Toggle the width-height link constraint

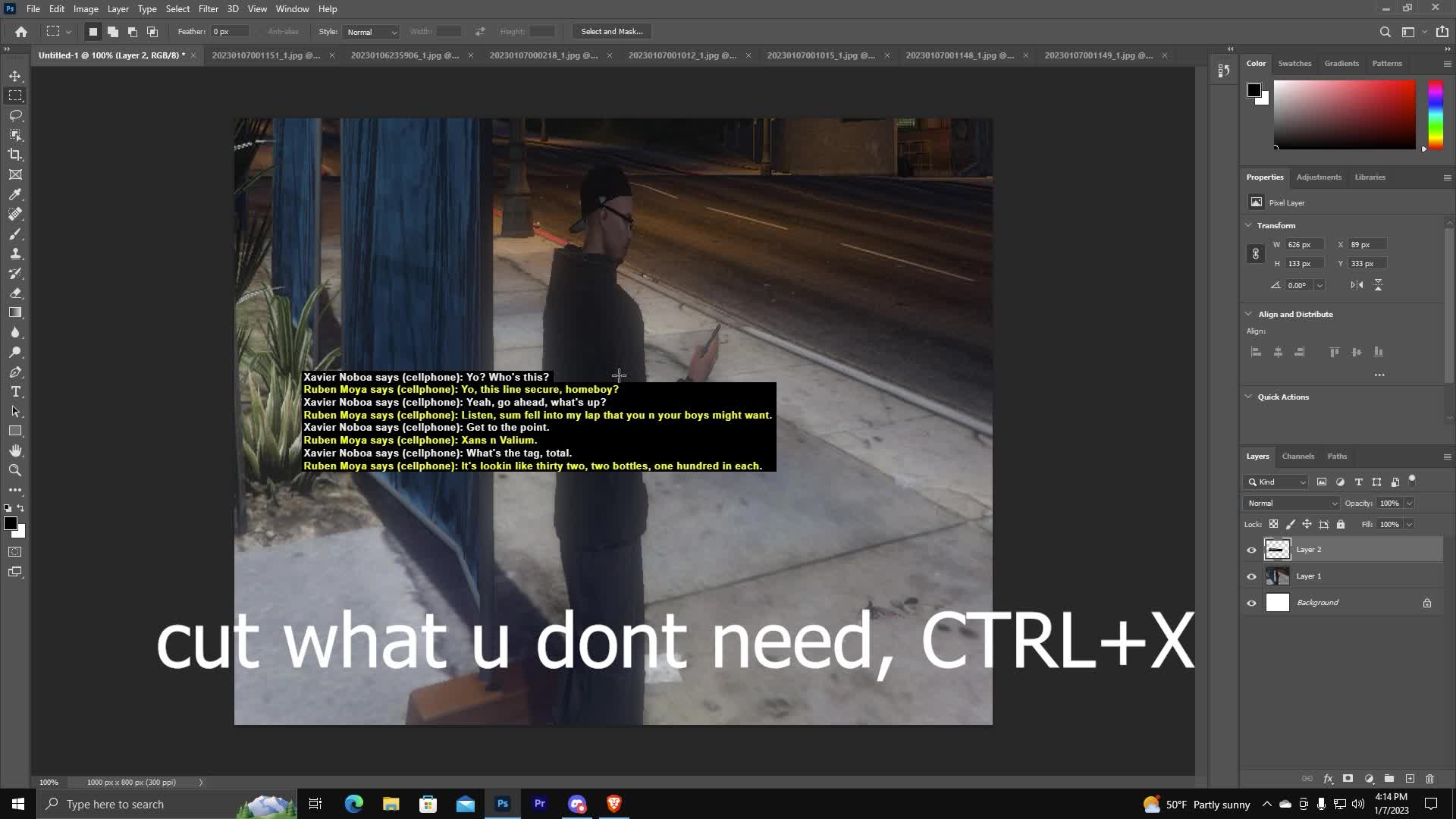(x=1255, y=254)
